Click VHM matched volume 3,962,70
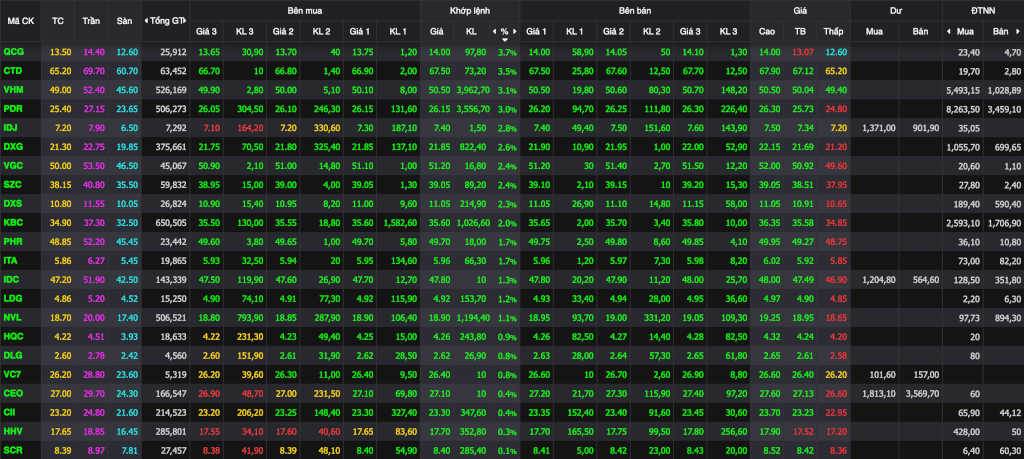This screenshot has width=1024, height=459. coord(472,90)
